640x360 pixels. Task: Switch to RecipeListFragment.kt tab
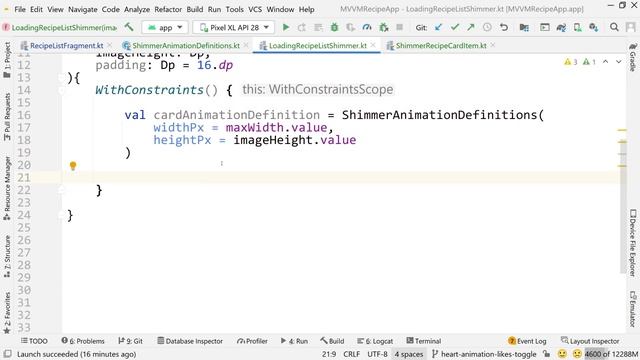coord(66,45)
